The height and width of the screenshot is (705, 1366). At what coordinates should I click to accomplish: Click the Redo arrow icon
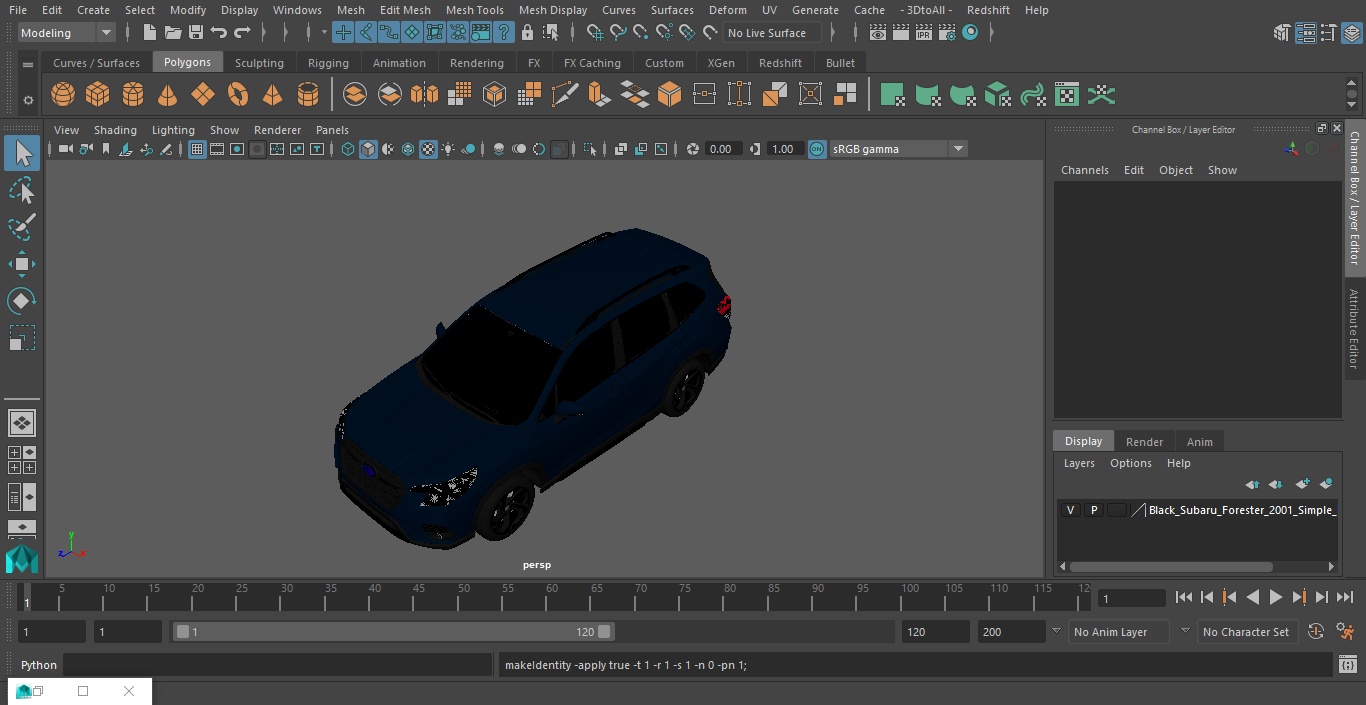point(242,33)
